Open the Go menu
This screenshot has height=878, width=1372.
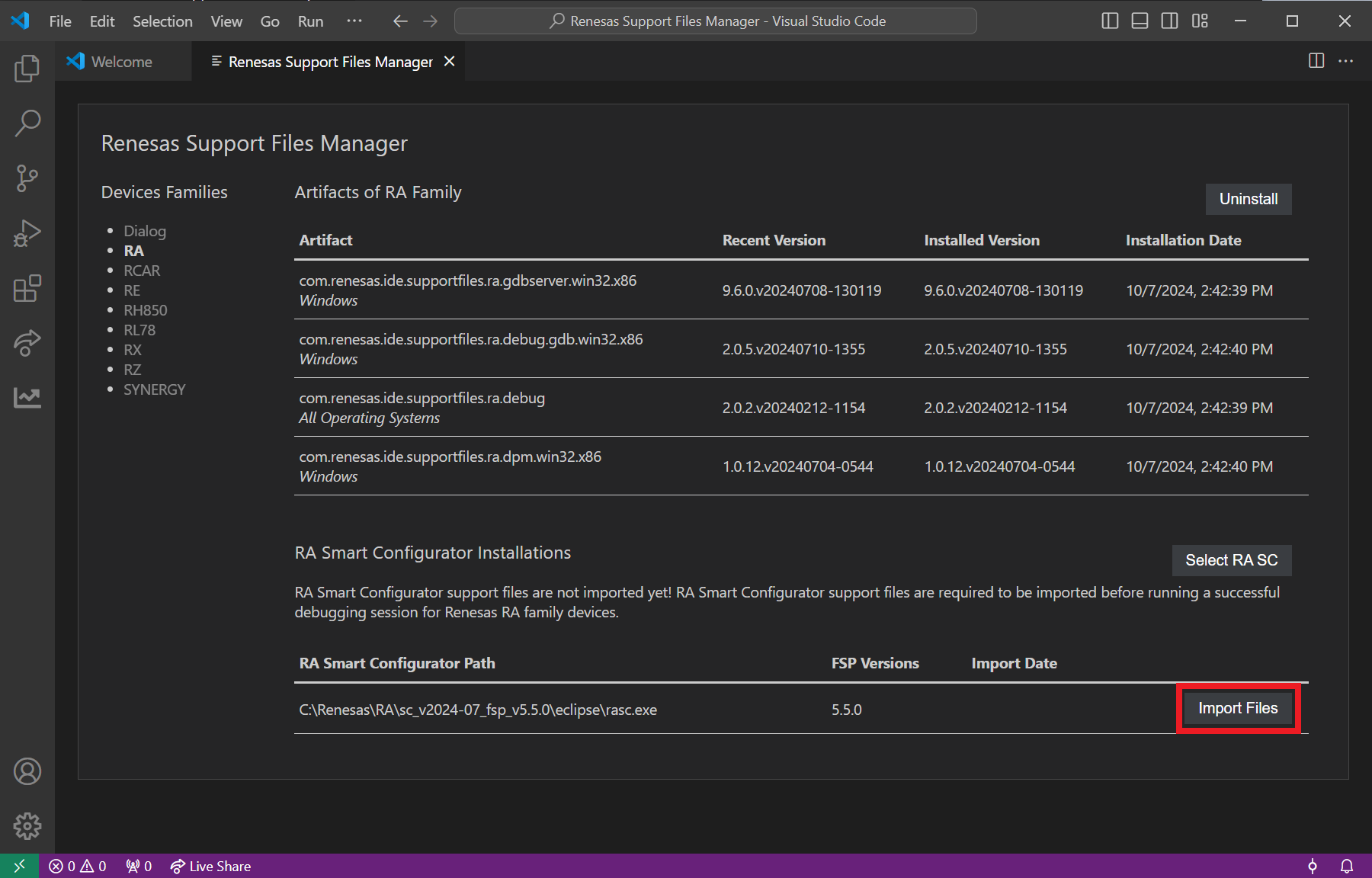pyautogui.click(x=270, y=21)
